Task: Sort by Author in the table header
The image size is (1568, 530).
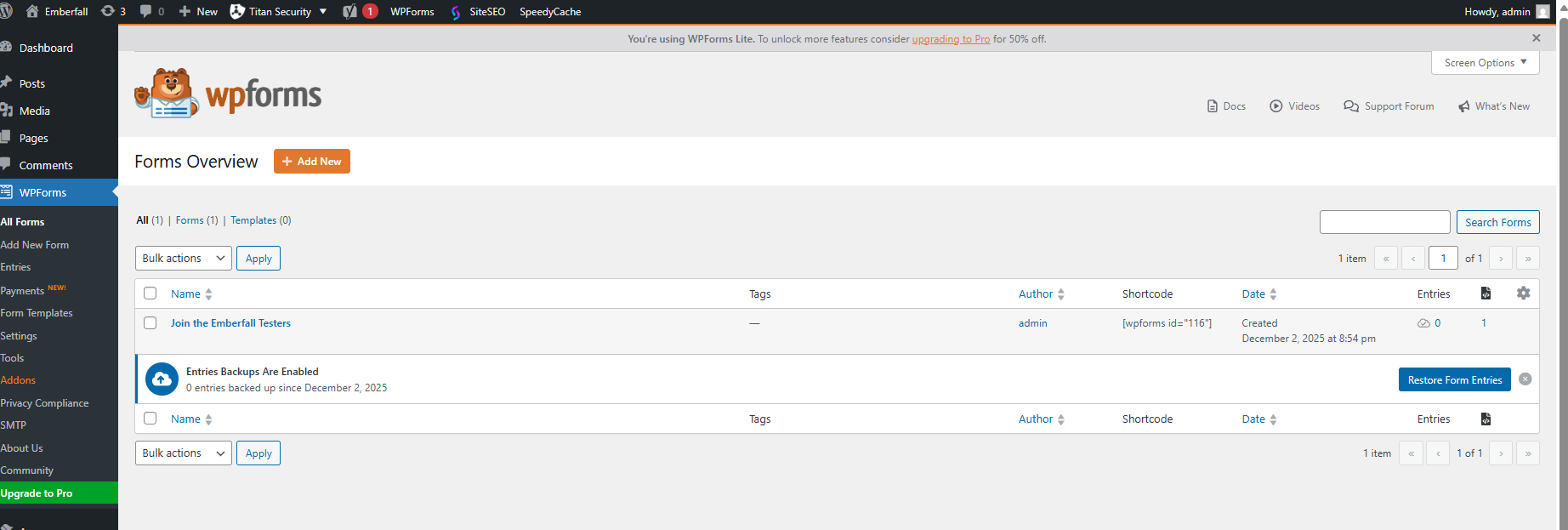Action: 1042,293
